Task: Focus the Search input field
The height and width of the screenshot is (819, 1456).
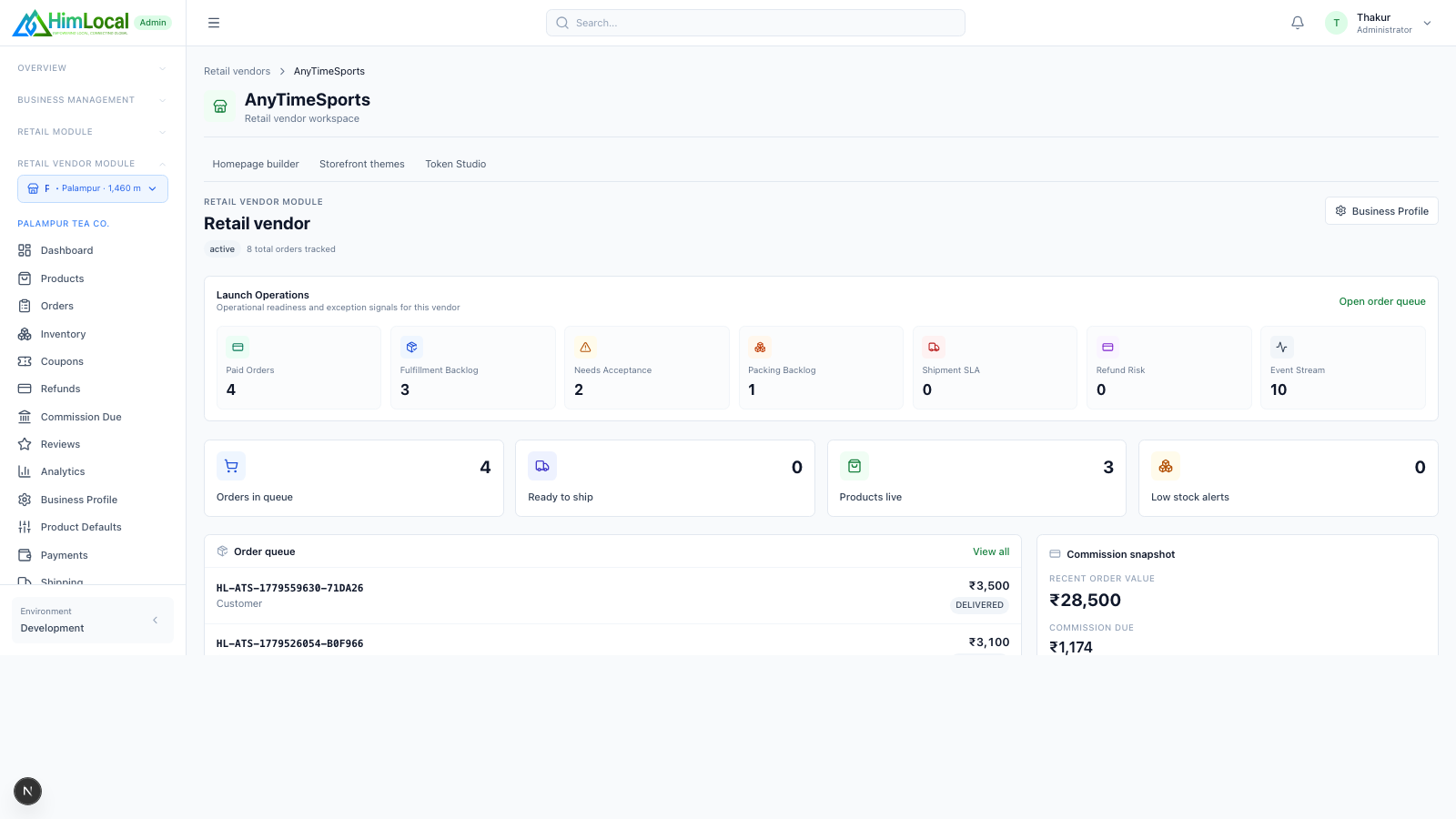Action: pyautogui.click(x=755, y=23)
